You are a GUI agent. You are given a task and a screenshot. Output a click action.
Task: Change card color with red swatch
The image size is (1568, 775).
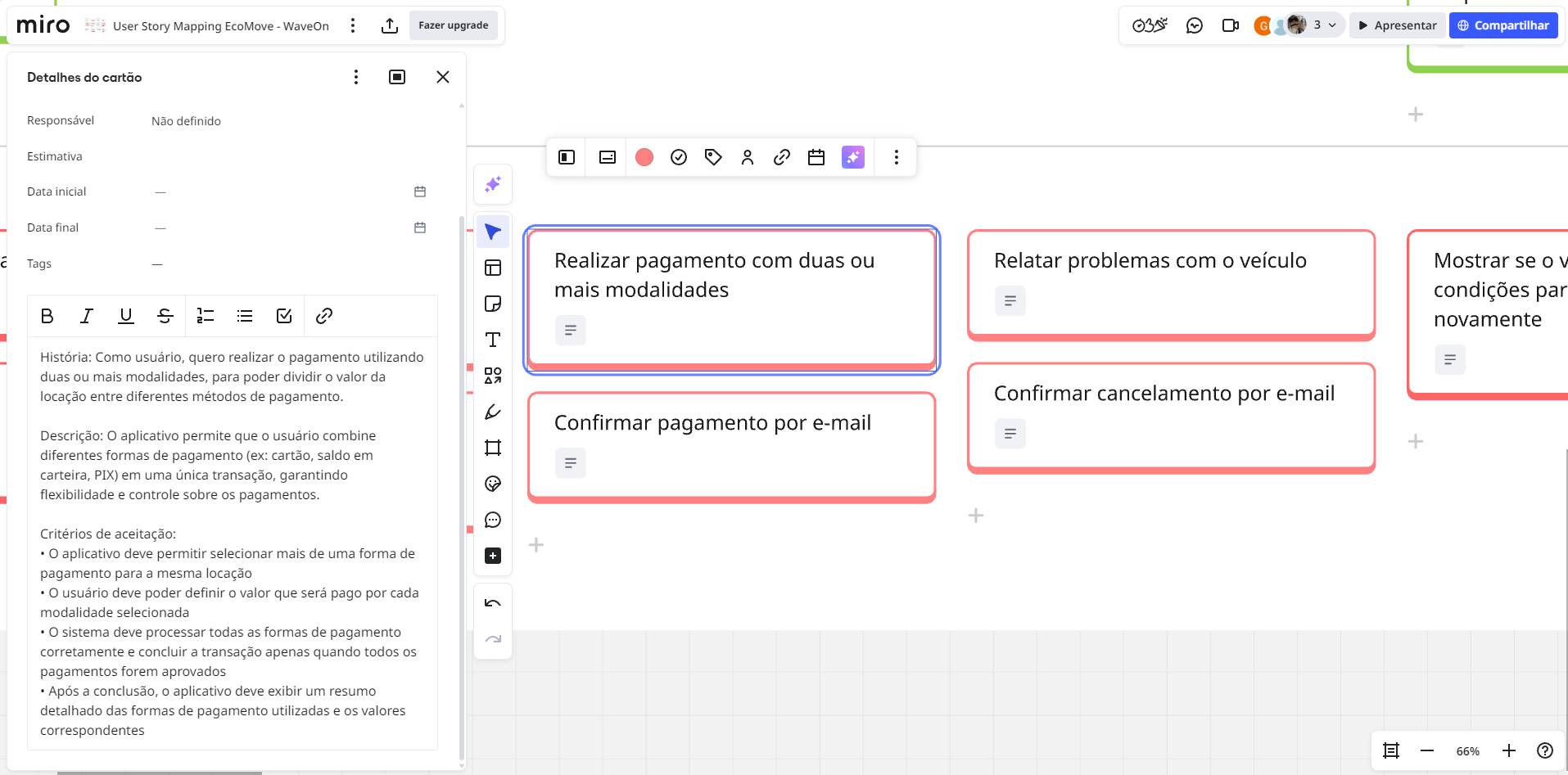pyautogui.click(x=644, y=157)
